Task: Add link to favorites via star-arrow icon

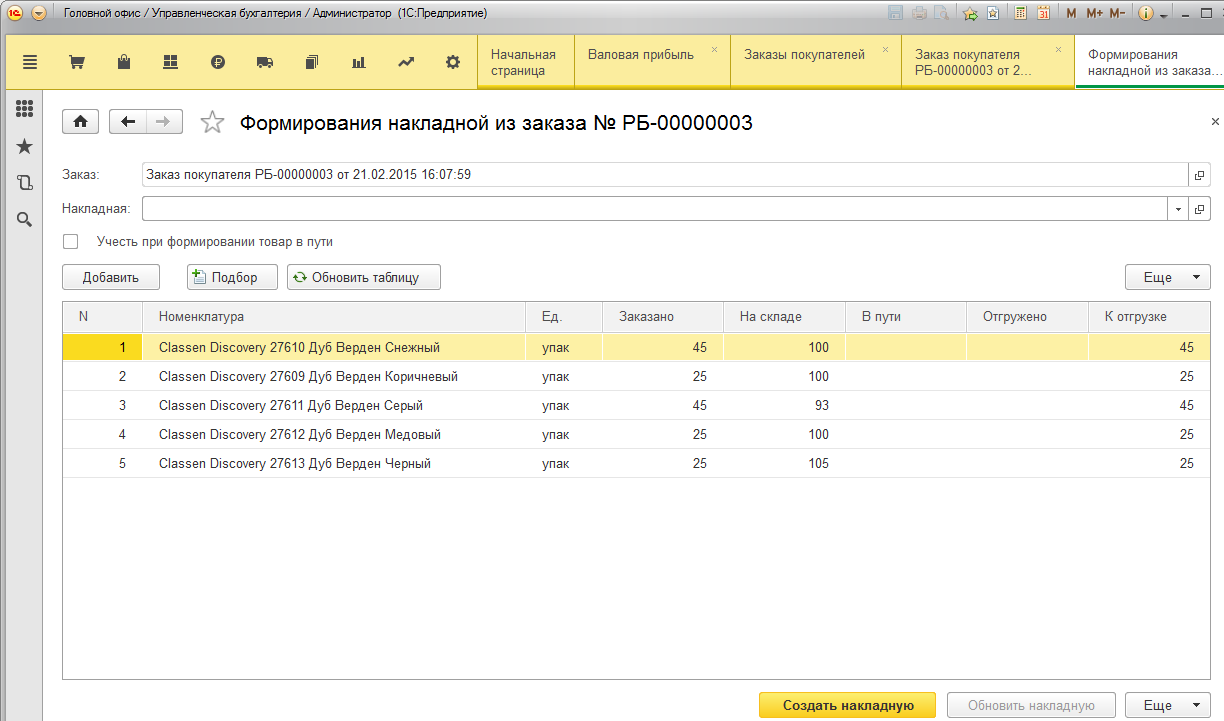Action: tap(970, 13)
